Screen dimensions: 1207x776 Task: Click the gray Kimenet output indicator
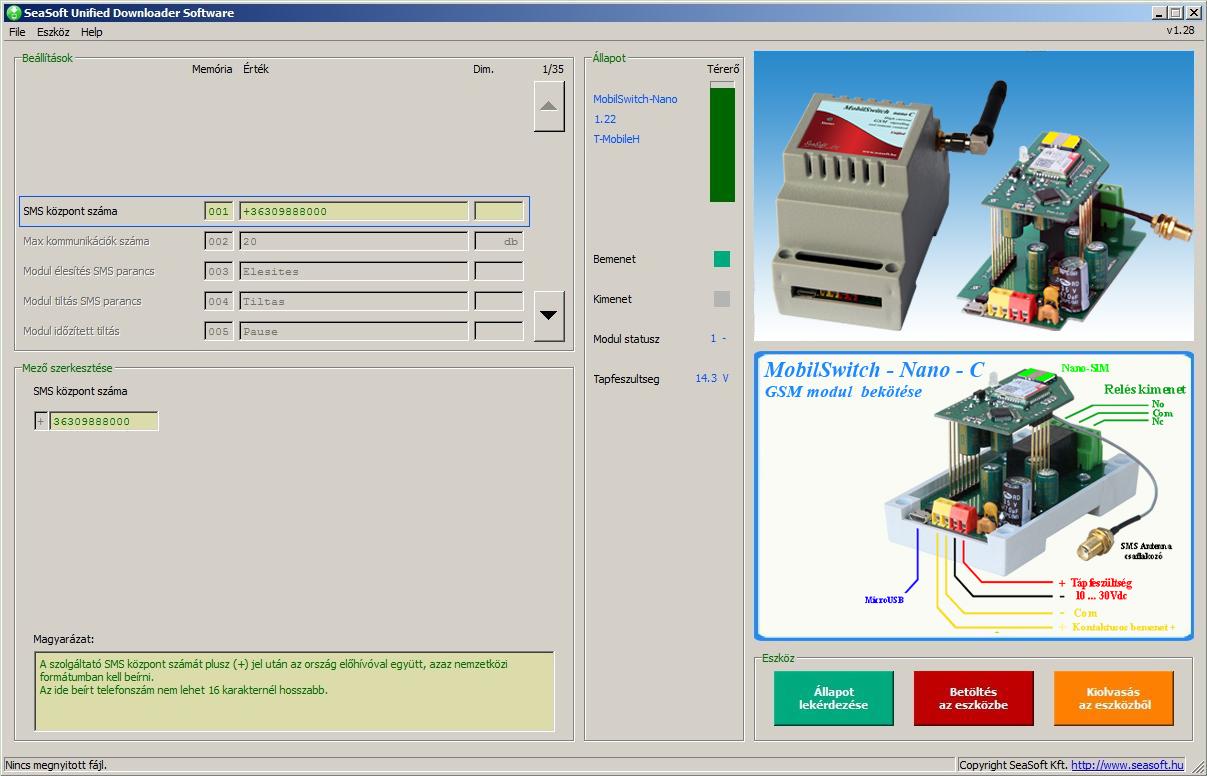pyautogui.click(x=721, y=299)
